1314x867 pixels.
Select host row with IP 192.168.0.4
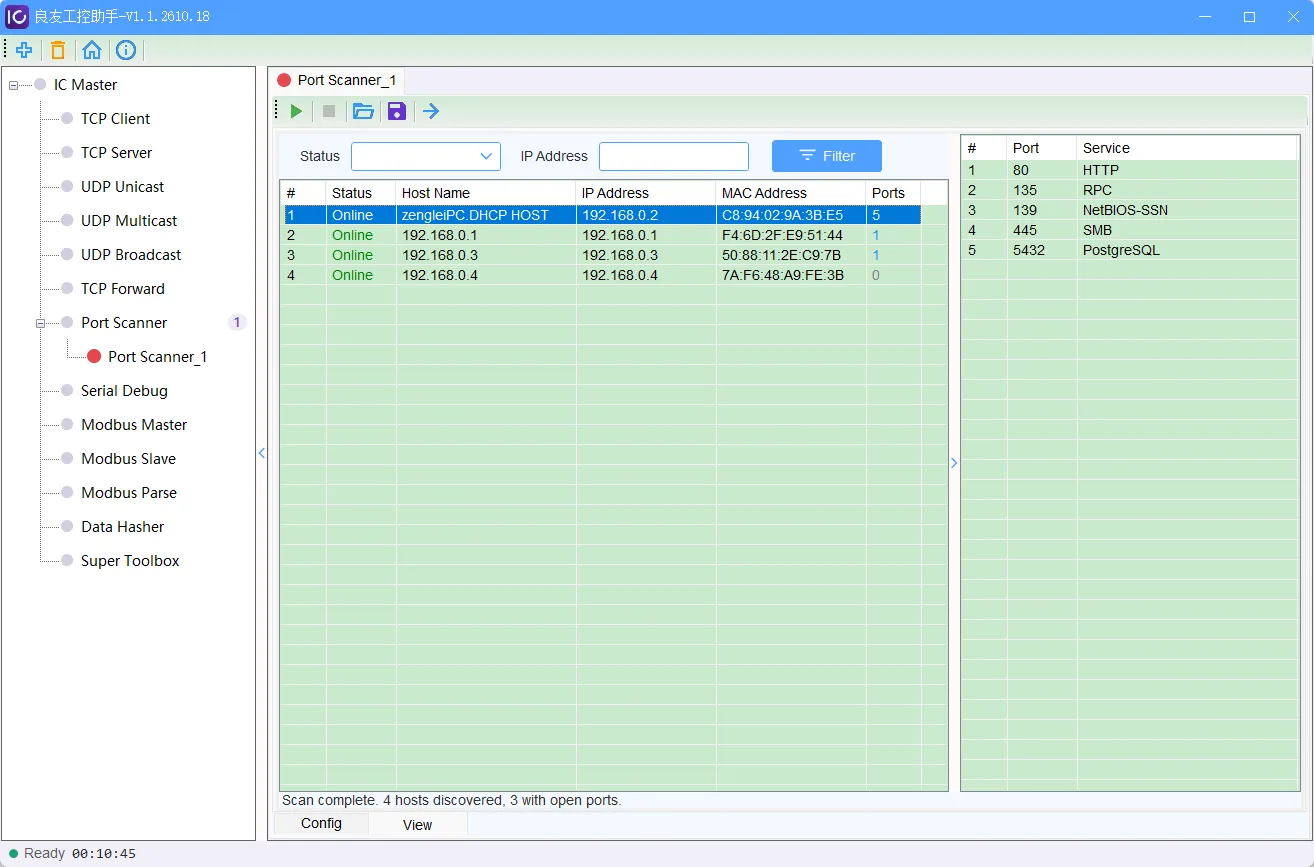click(x=601, y=275)
